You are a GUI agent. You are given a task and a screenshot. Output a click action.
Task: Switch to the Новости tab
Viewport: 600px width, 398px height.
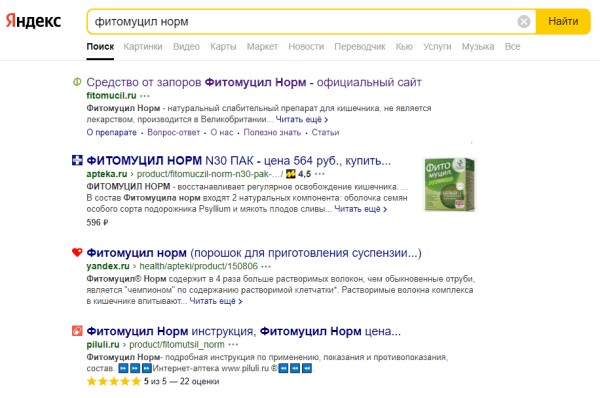306,47
